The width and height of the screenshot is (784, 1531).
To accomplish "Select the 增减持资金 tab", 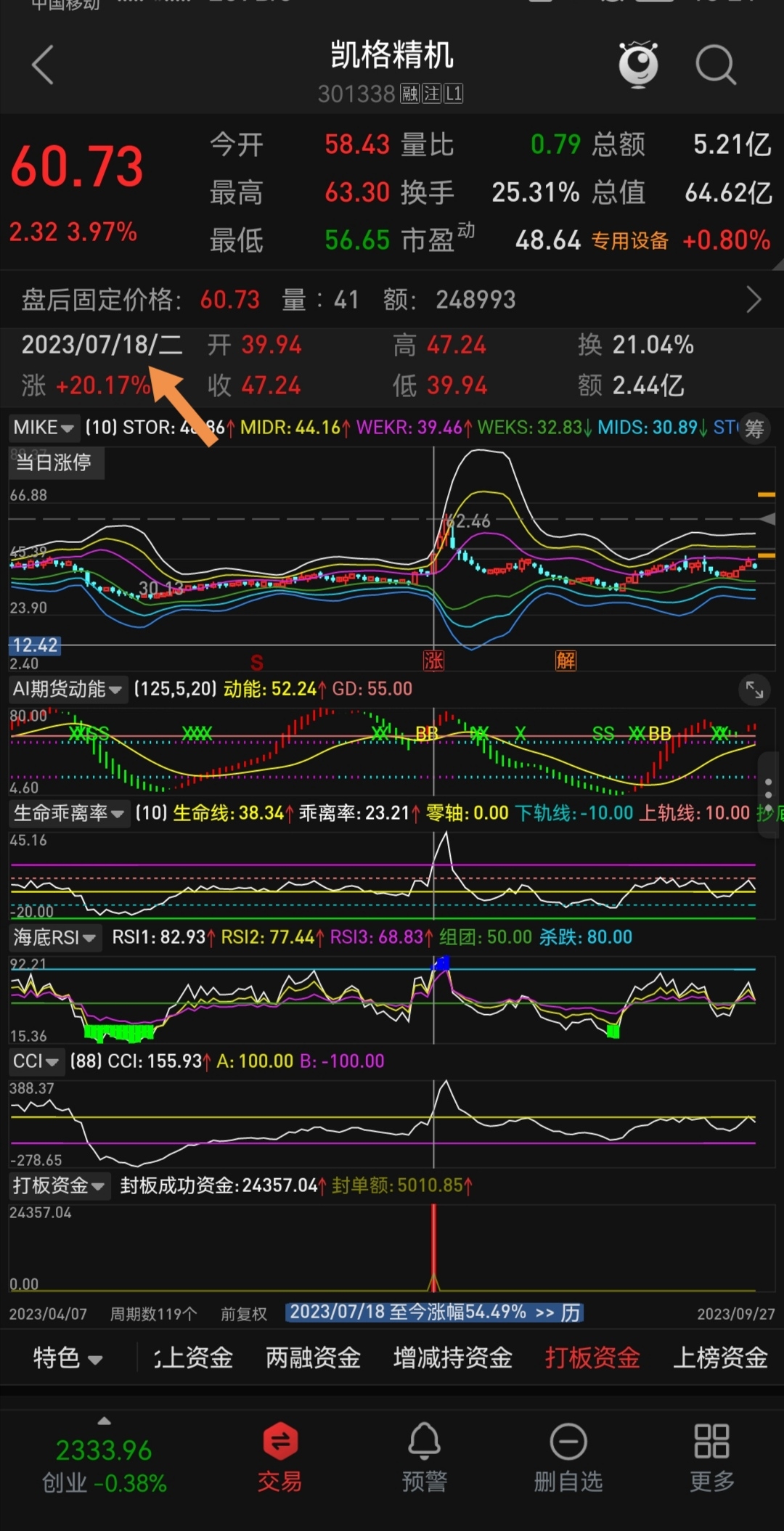I will (453, 1358).
